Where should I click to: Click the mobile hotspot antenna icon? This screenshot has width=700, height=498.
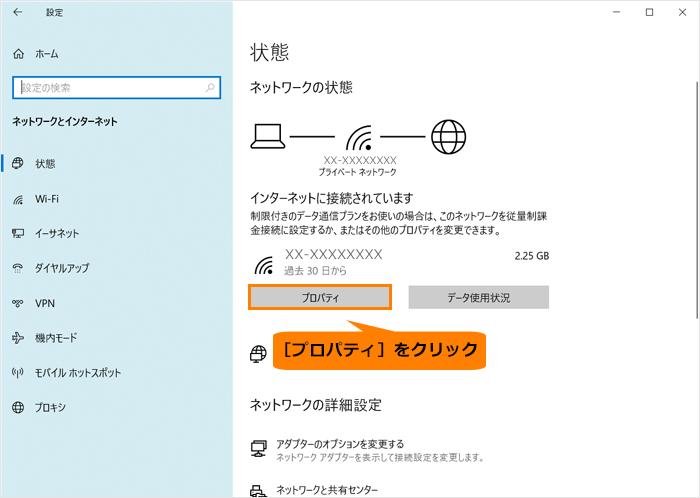[18, 373]
